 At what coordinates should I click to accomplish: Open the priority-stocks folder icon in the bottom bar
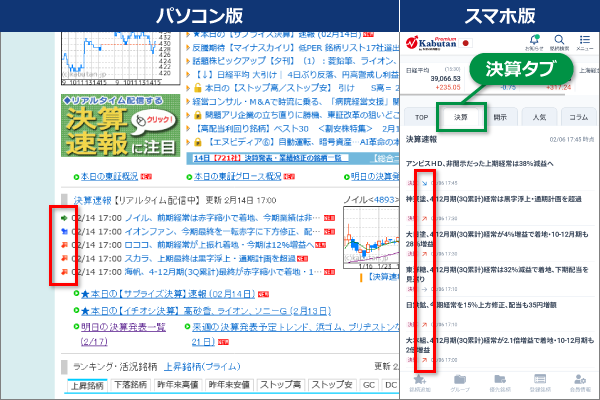(500, 379)
